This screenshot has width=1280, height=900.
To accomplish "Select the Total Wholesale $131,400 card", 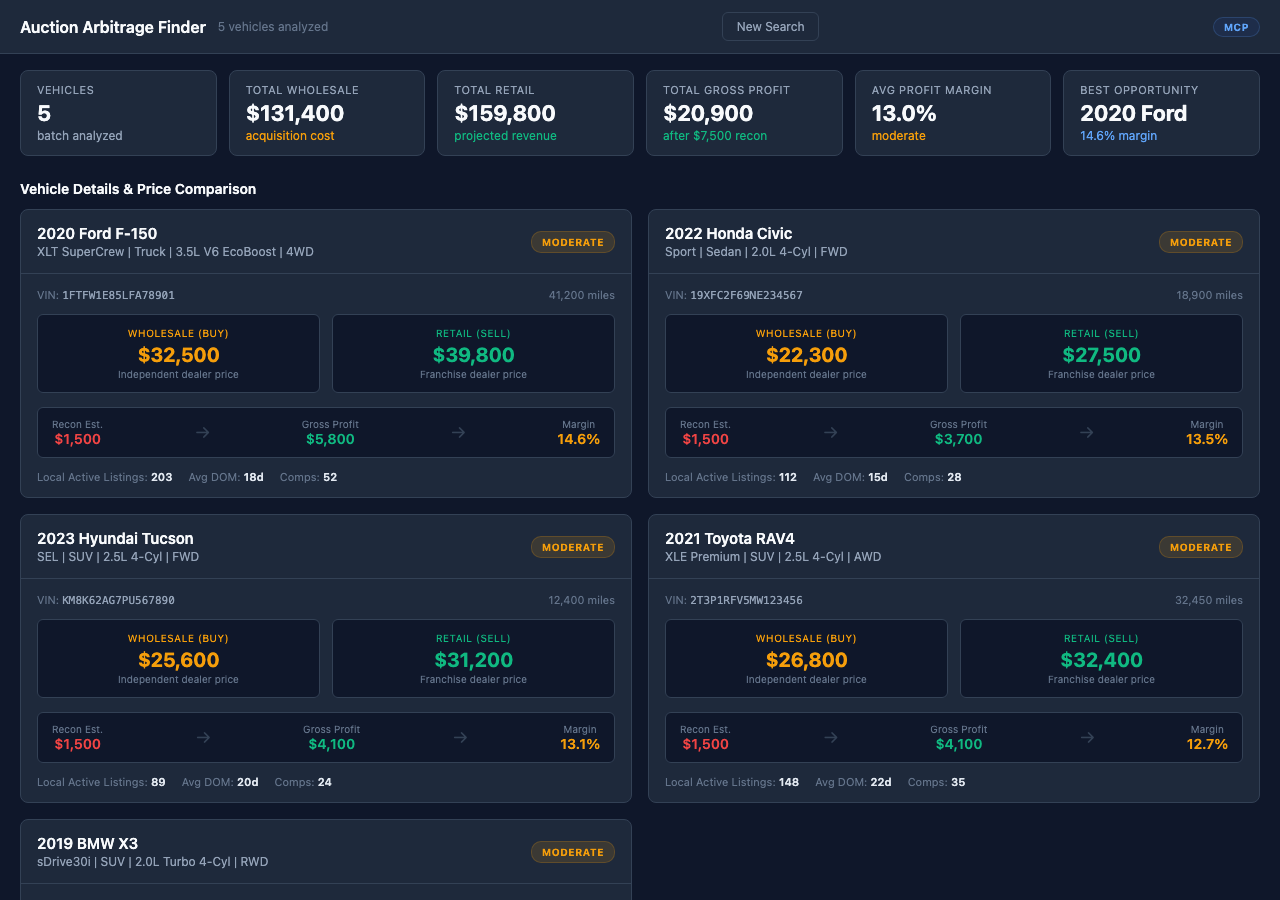I will [327, 113].
